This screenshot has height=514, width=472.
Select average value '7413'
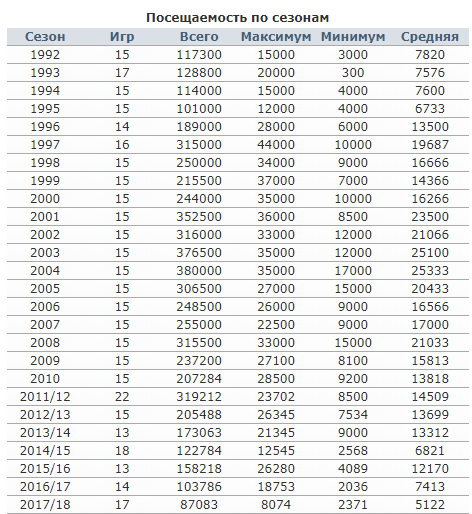coord(430,487)
